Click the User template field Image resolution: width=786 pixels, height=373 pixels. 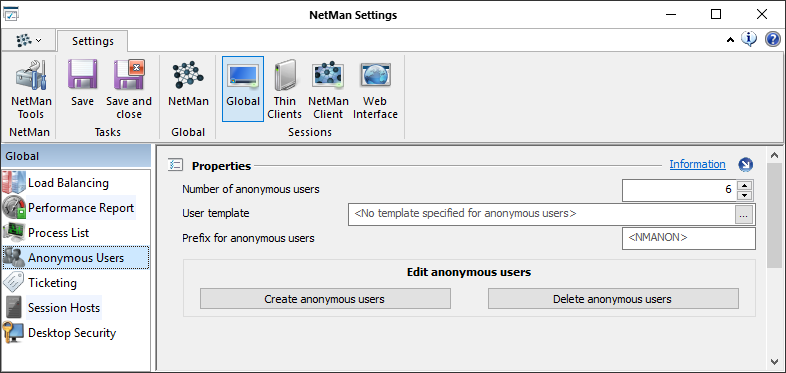point(541,214)
